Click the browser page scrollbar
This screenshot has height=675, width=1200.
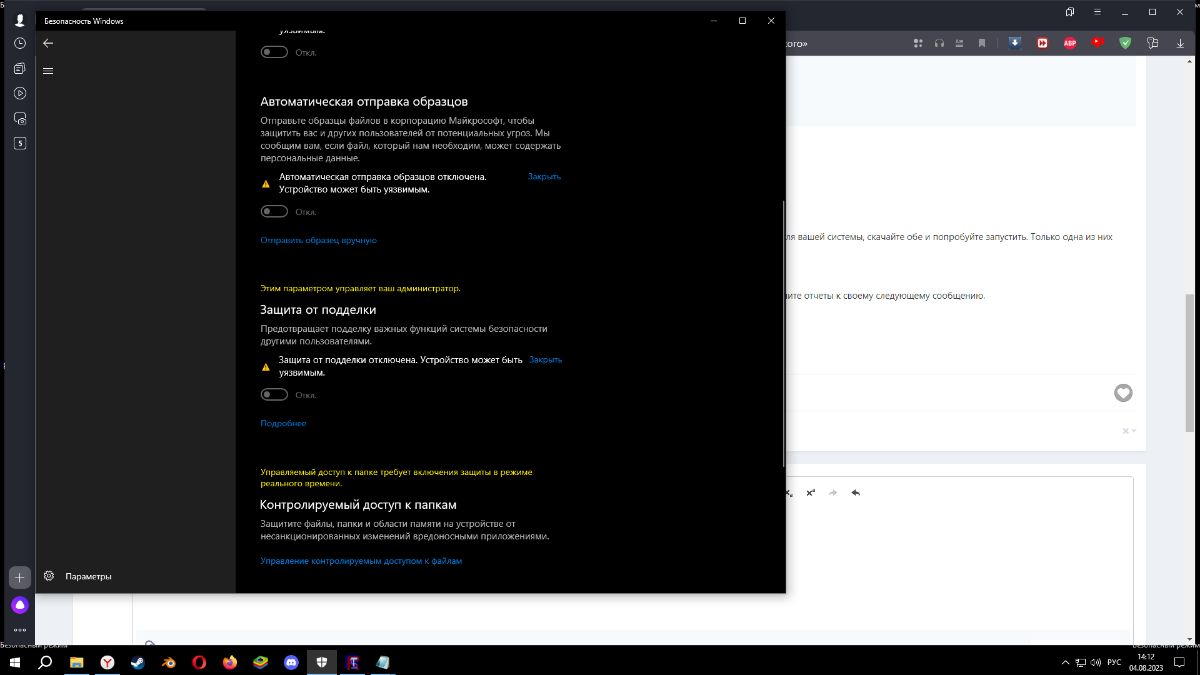(1189, 363)
